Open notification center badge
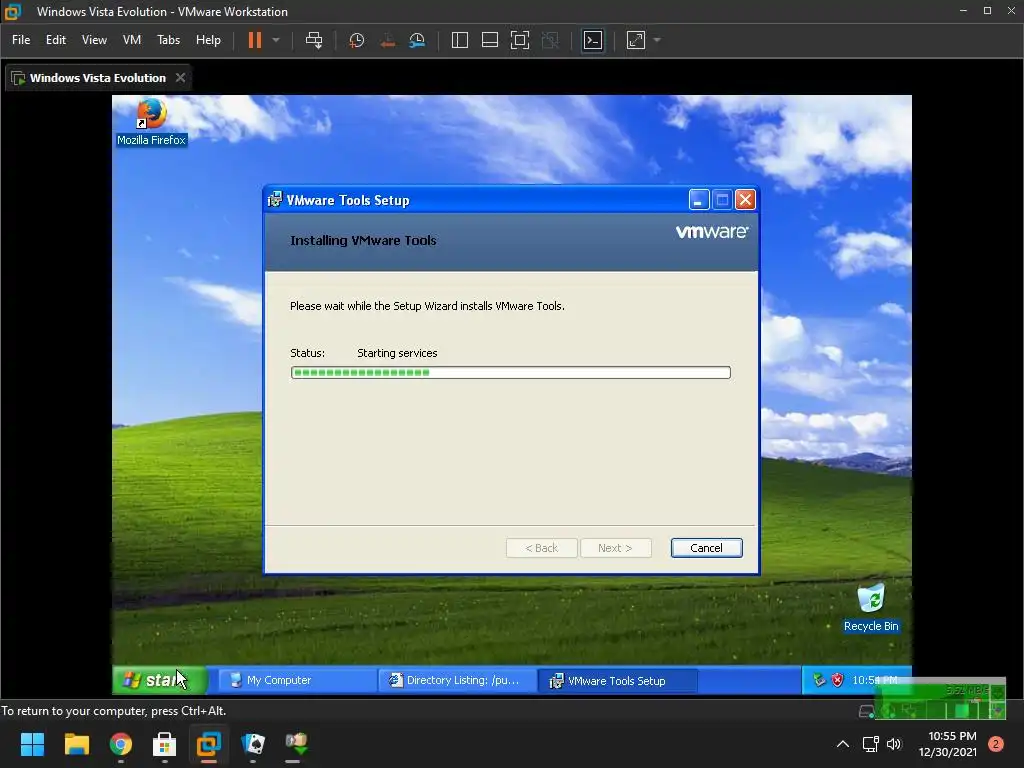 coord(996,744)
